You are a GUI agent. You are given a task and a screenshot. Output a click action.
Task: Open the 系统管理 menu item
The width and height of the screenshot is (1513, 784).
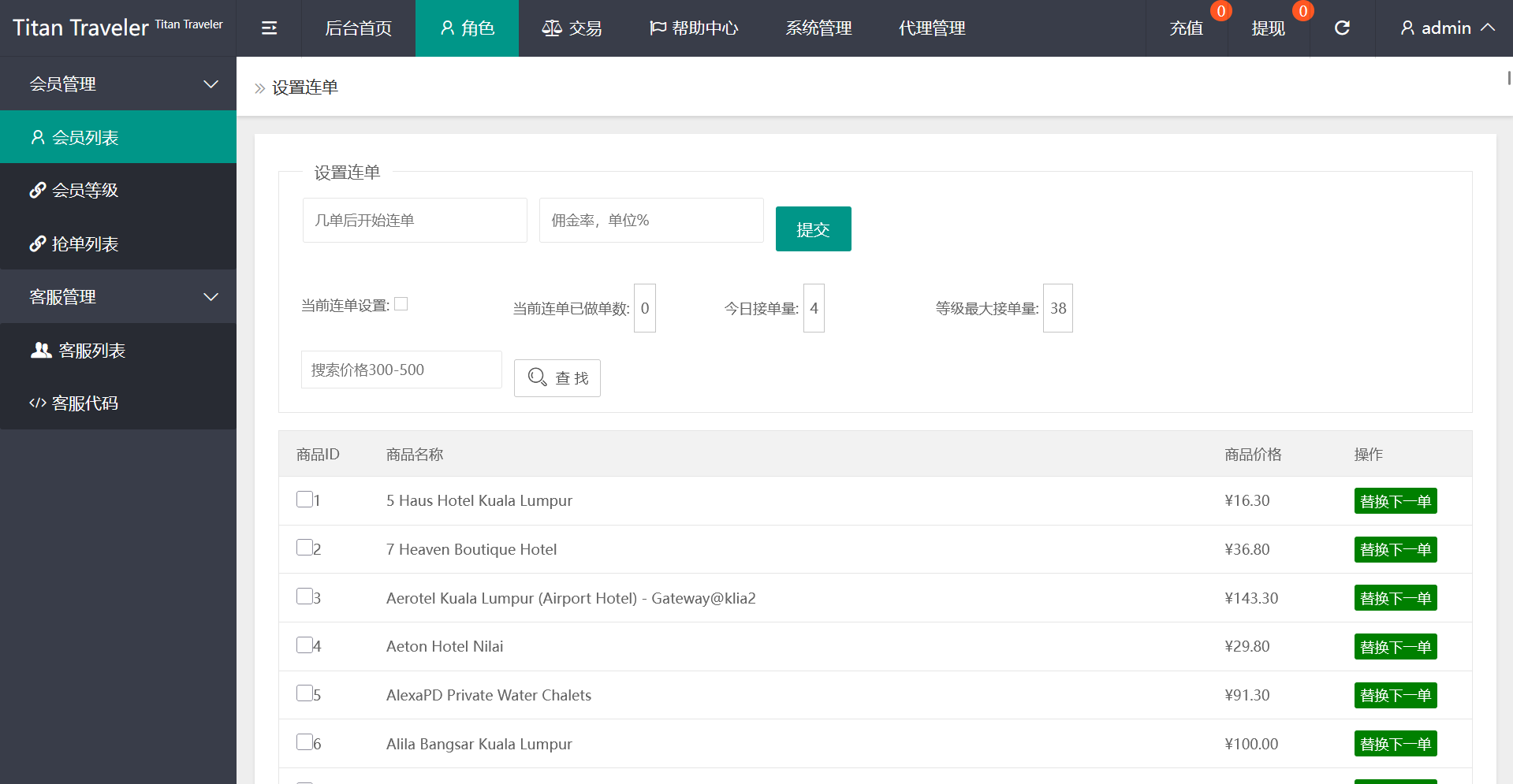(x=818, y=28)
